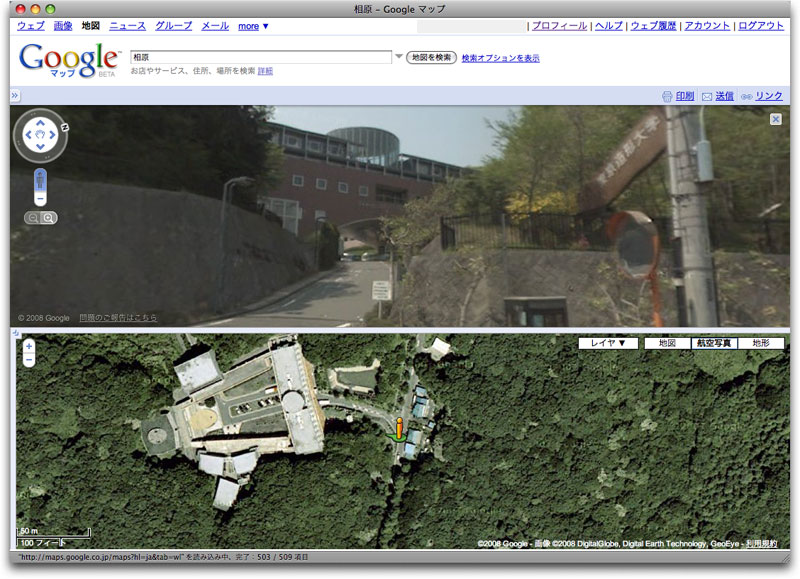Select the 航空写真 aerial photo view
Viewport: 800px width, 579px height.
pos(714,343)
